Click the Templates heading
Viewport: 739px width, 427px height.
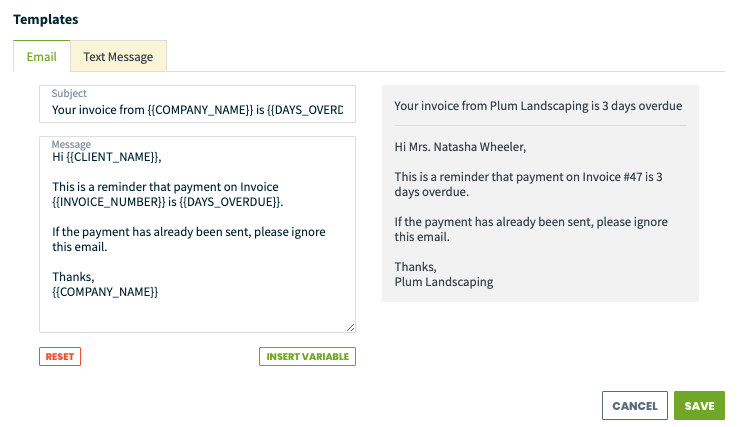46,19
